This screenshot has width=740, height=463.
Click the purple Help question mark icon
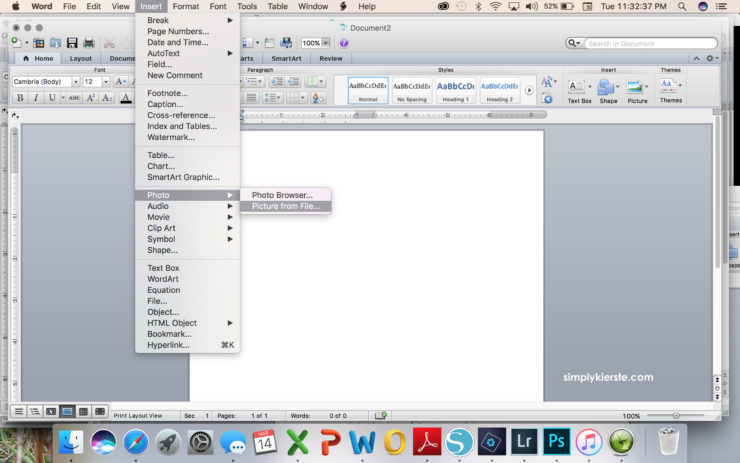coord(344,43)
